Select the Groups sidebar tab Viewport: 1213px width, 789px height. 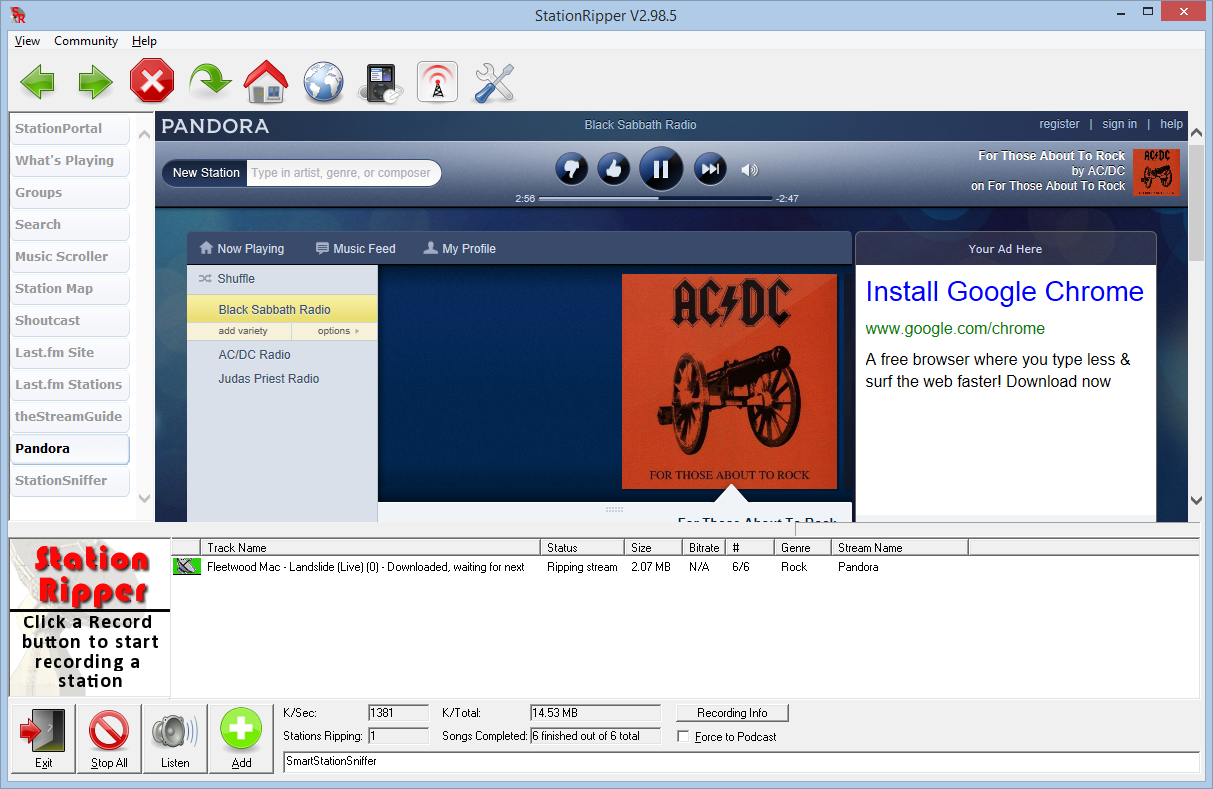coord(70,193)
